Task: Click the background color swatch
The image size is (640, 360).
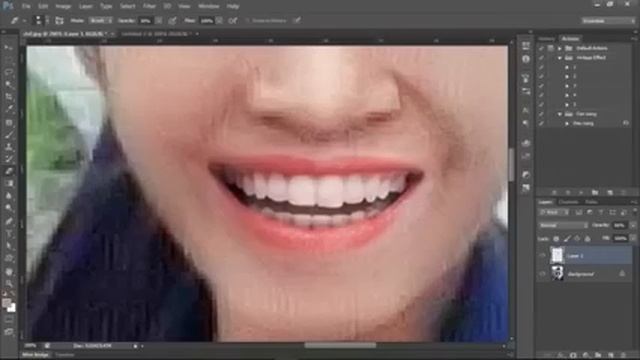Action: point(12,308)
